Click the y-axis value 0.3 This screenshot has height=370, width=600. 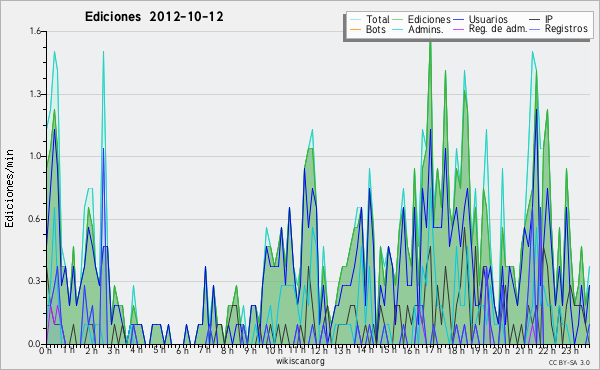coord(35,281)
